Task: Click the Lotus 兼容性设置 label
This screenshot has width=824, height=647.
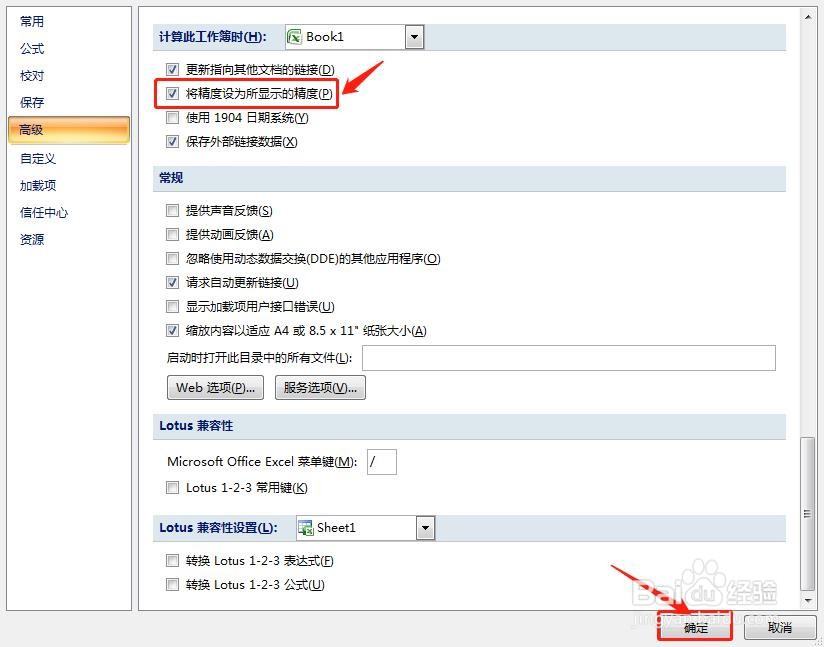Action: coord(218,528)
